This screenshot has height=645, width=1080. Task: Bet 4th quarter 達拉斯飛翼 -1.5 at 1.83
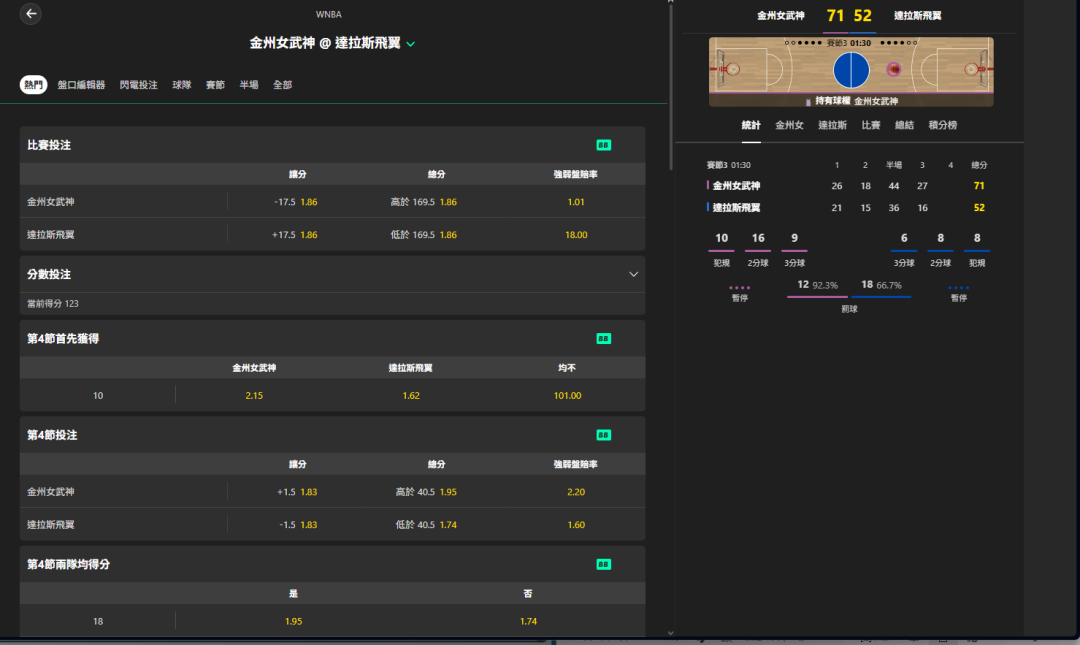297,524
